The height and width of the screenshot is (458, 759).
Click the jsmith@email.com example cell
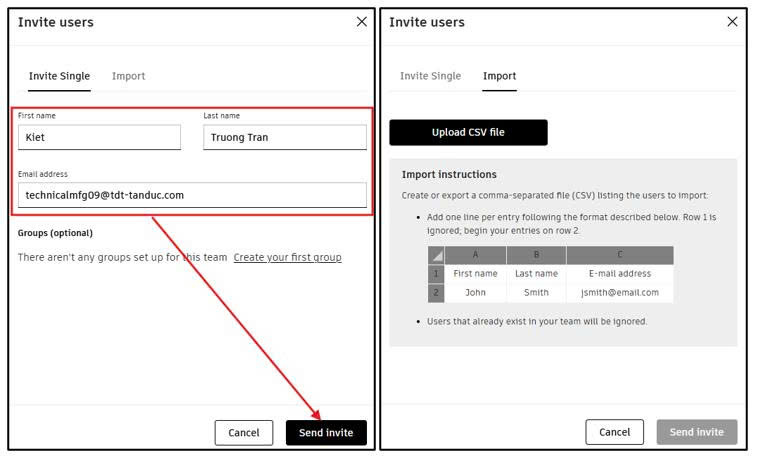click(620, 293)
